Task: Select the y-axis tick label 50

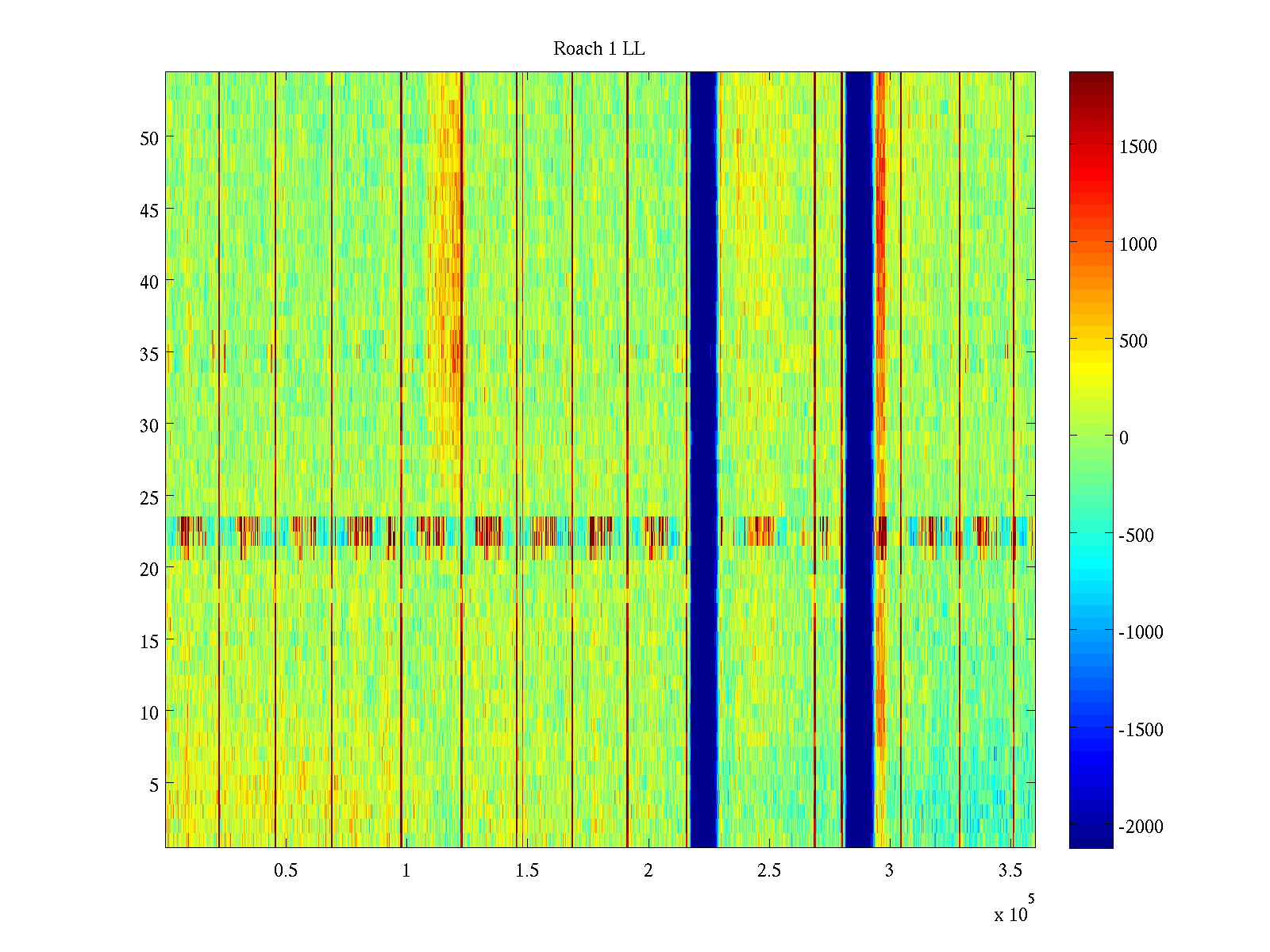Action: (148, 138)
